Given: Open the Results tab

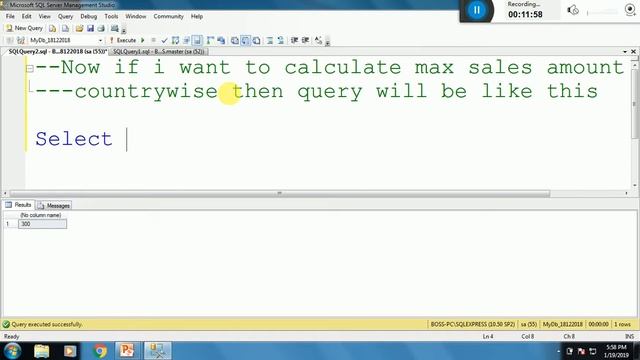Looking at the screenshot, I should 19,205.
